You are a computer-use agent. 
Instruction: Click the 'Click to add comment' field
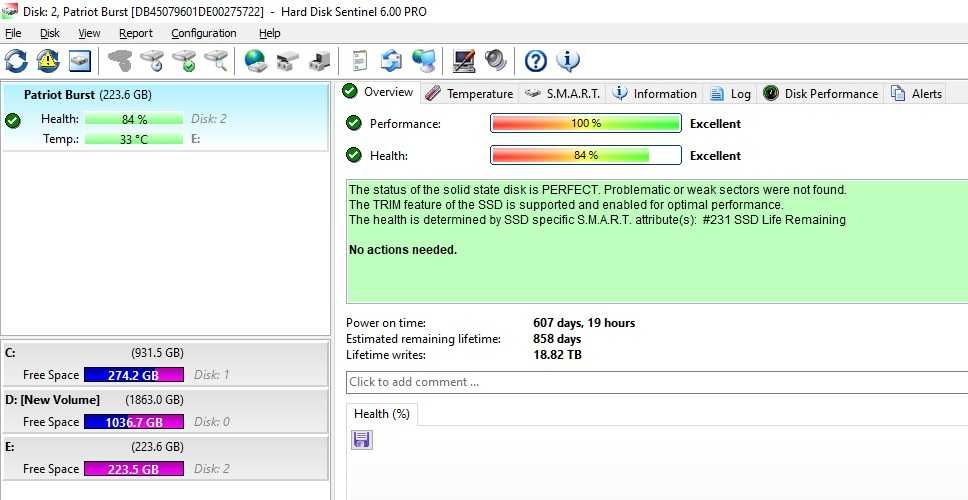pyautogui.click(x=657, y=382)
